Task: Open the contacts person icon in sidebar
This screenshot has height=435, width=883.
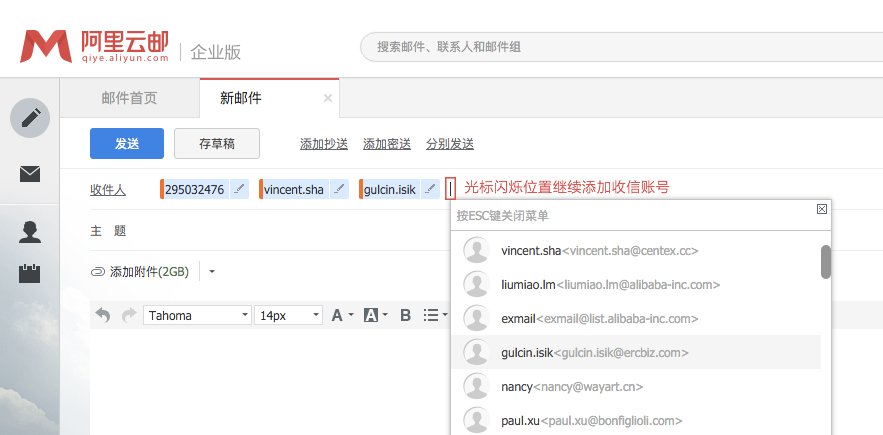Action: (30, 232)
